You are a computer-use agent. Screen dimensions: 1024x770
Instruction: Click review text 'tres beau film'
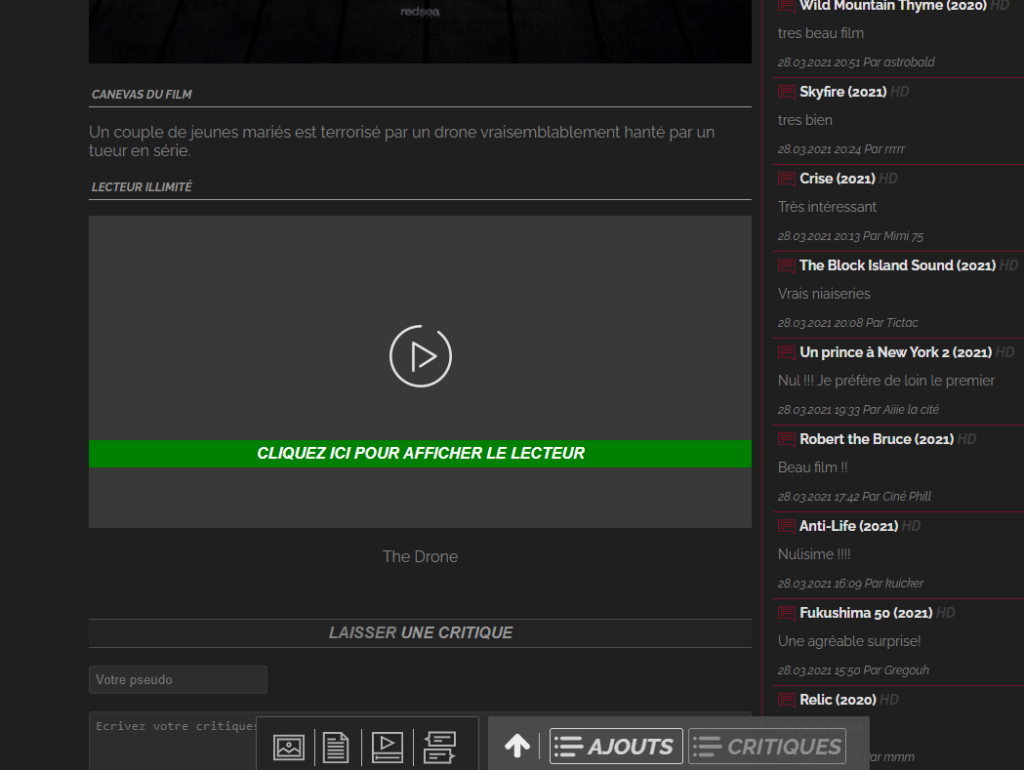click(820, 33)
